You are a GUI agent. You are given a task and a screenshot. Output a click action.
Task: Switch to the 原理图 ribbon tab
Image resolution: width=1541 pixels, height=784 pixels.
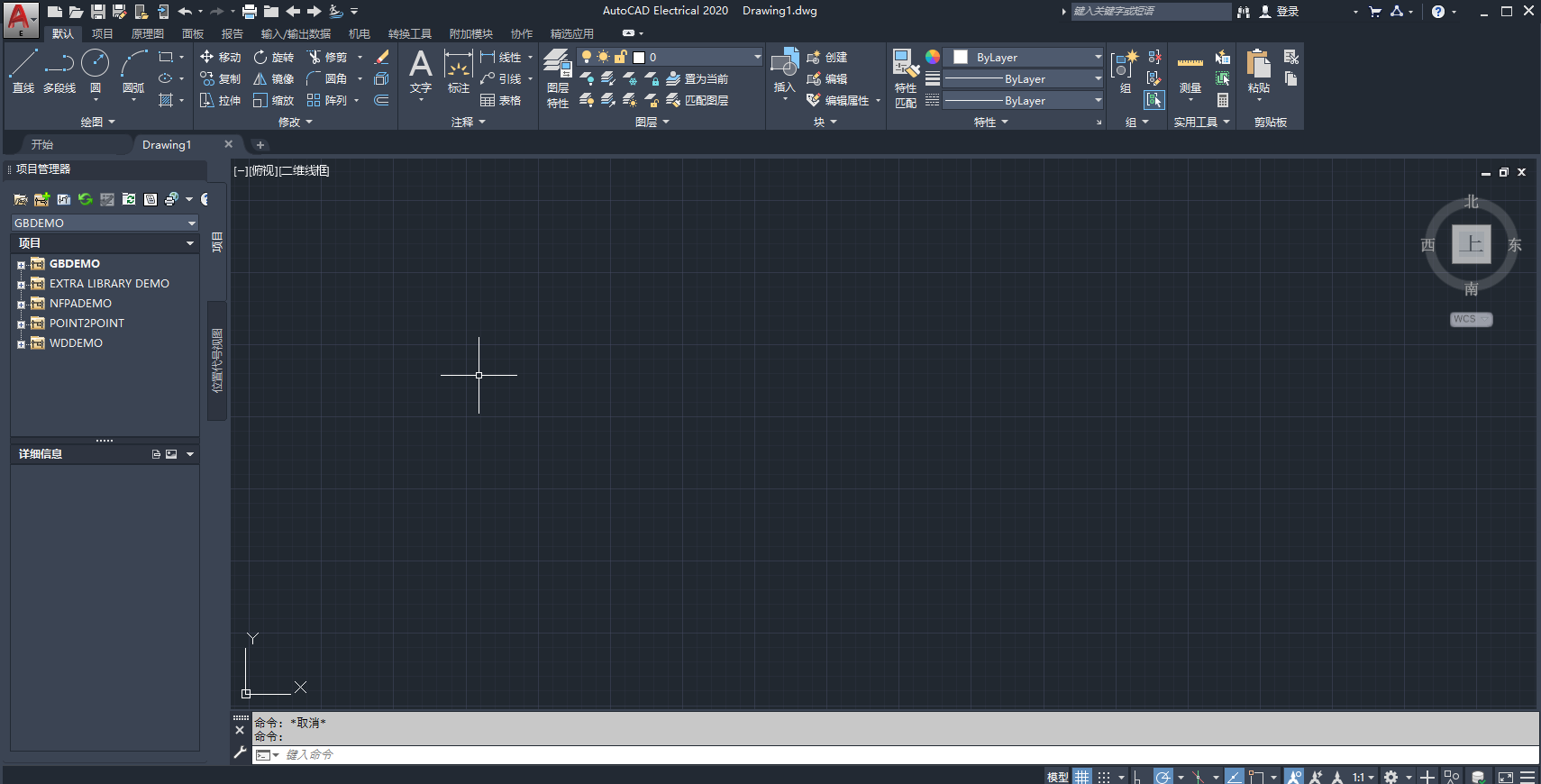[x=147, y=34]
